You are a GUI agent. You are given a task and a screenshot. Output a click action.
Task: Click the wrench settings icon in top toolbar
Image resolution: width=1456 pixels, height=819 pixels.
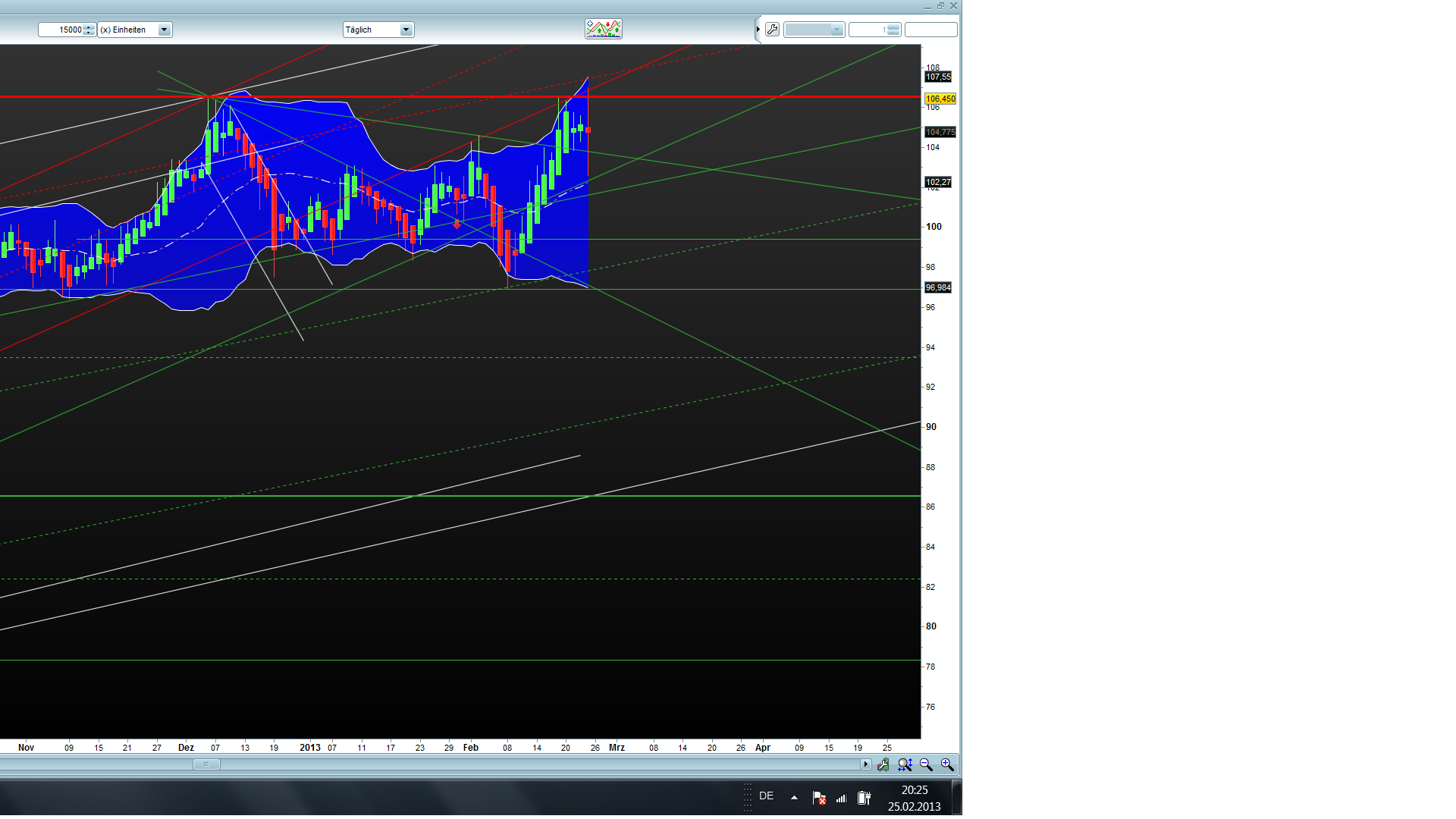772,30
